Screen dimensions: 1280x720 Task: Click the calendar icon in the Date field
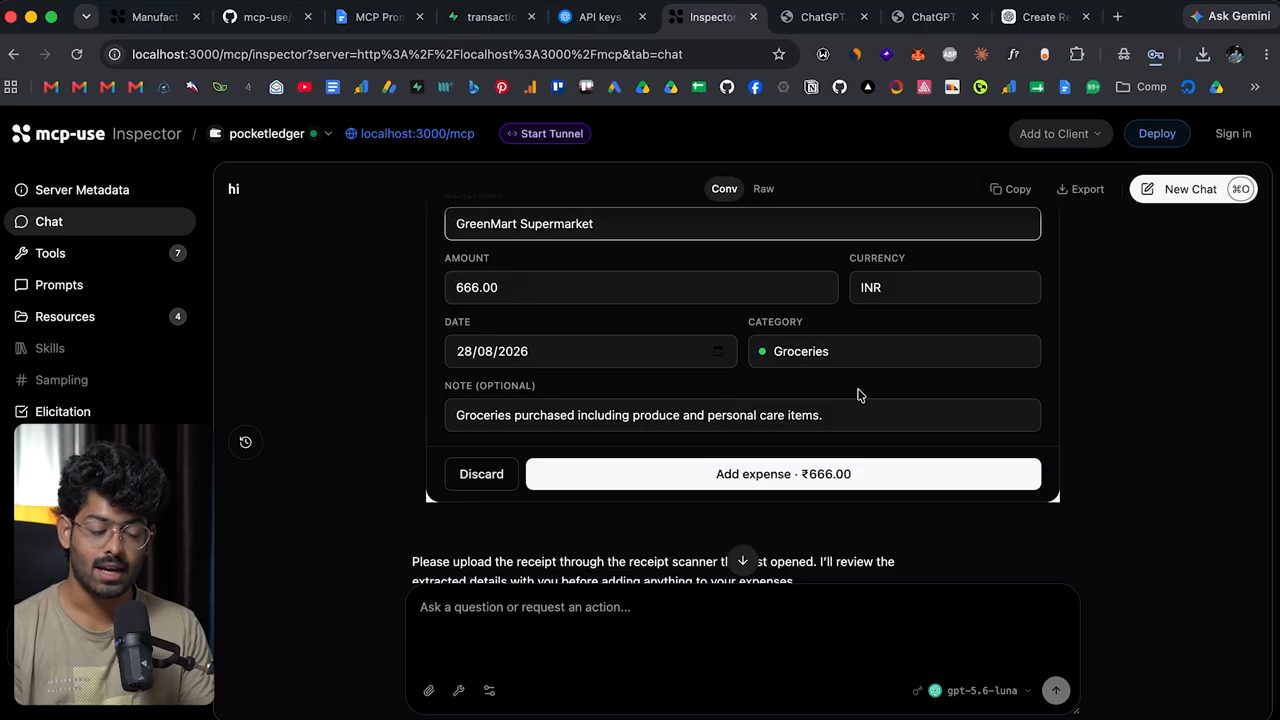(x=718, y=351)
